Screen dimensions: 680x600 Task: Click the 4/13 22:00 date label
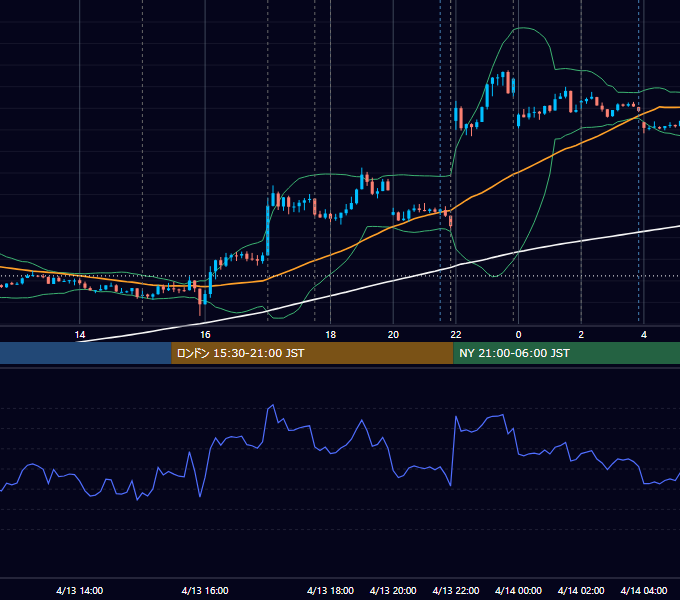[x=456, y=590]
